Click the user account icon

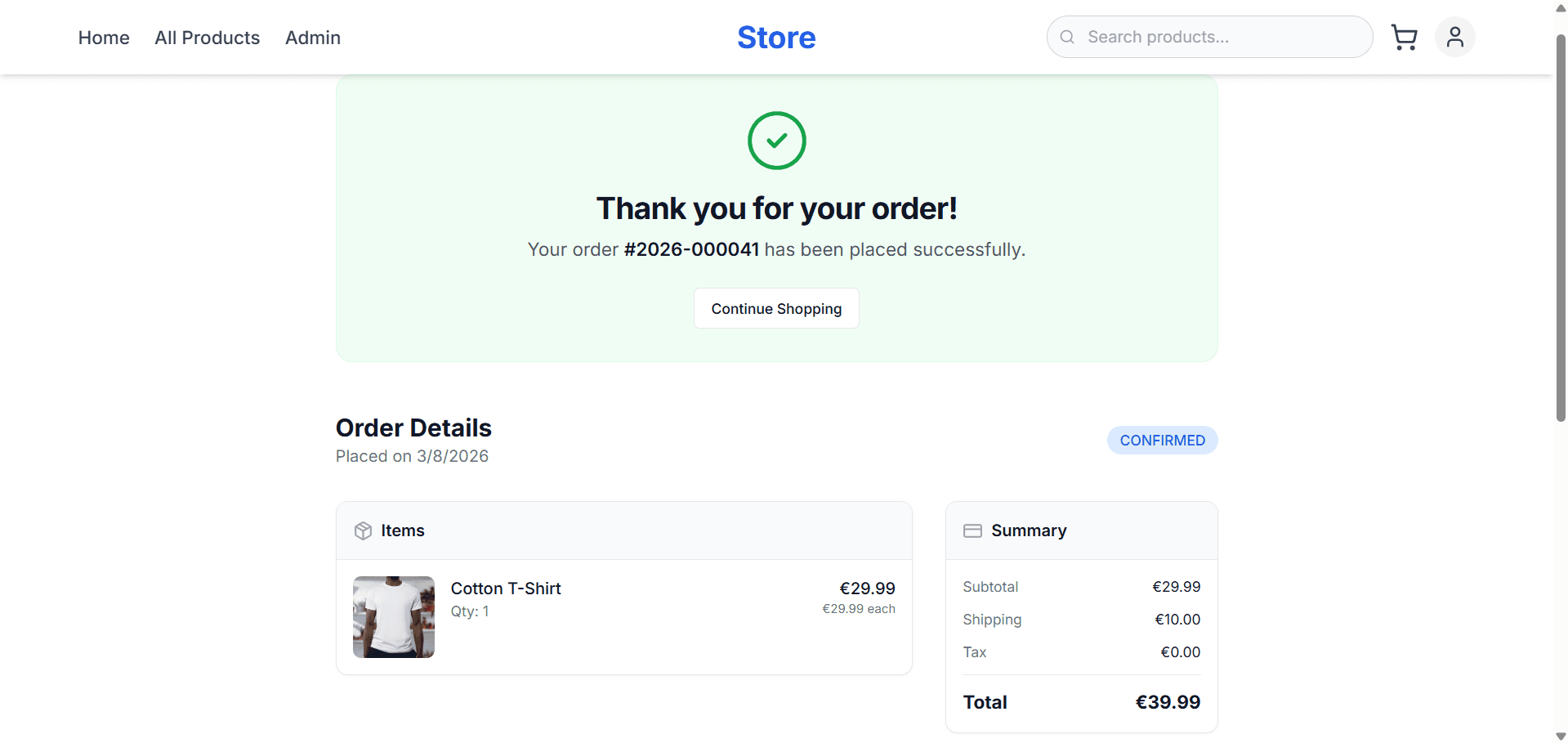pyautogui.click(x=1454, y=37)
